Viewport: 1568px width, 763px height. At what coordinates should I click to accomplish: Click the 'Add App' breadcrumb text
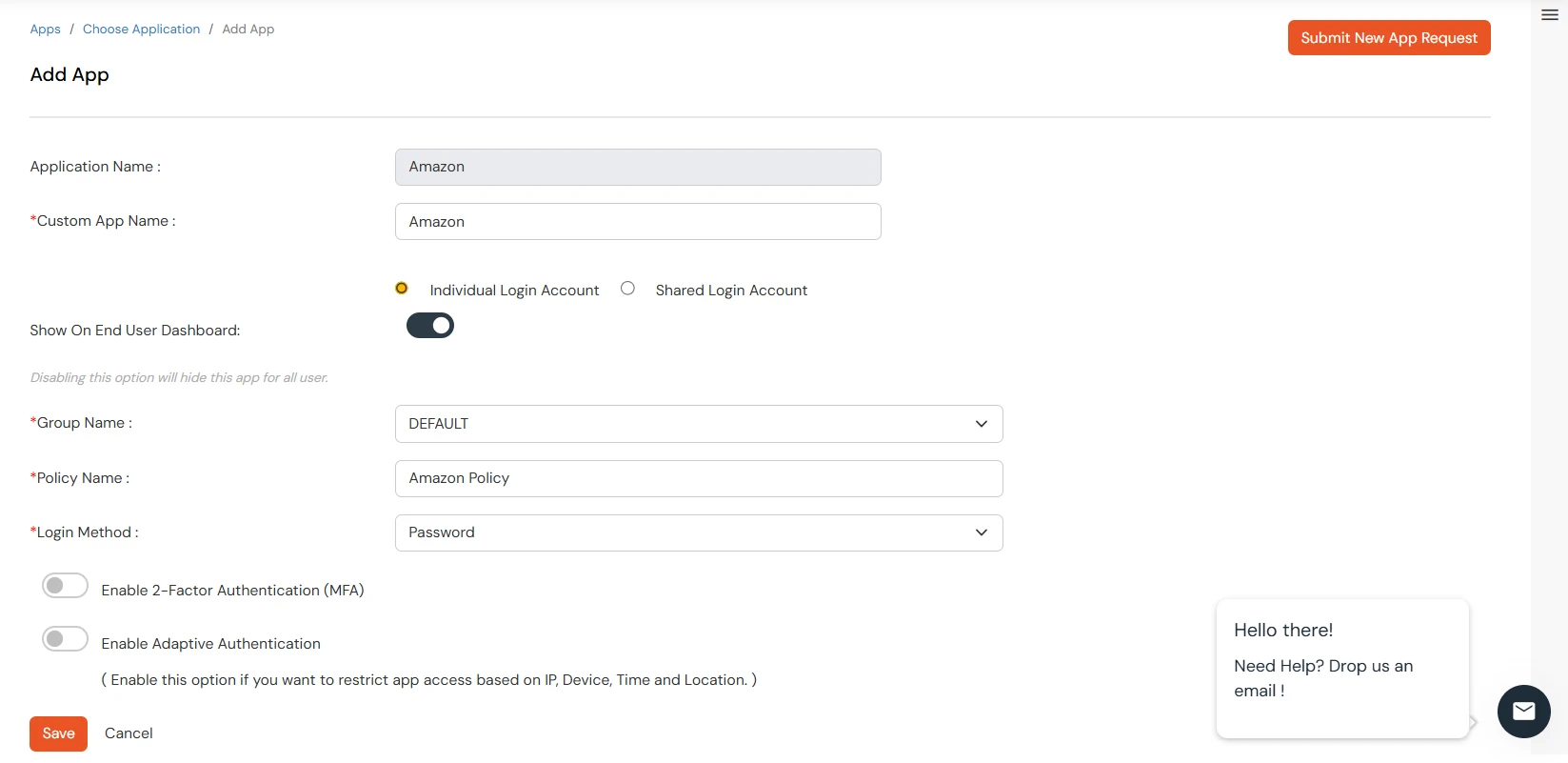tap(248, 30)
